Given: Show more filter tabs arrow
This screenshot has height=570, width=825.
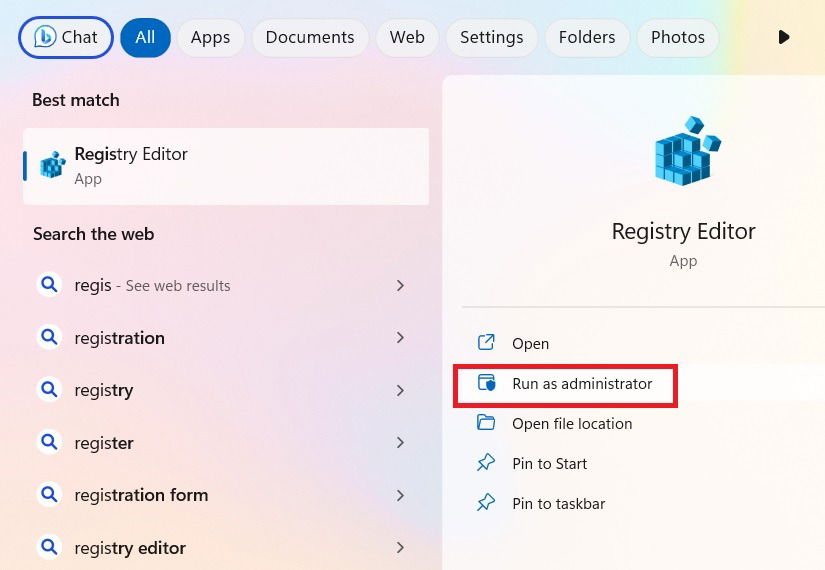Looking at the screenshot, I should [783, 37].
